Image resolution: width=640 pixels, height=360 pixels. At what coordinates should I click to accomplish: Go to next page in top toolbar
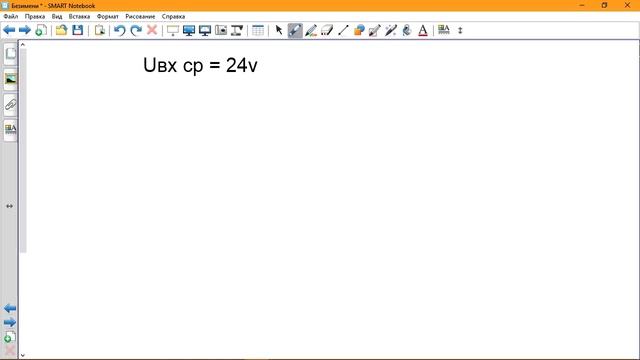[25, 30]
